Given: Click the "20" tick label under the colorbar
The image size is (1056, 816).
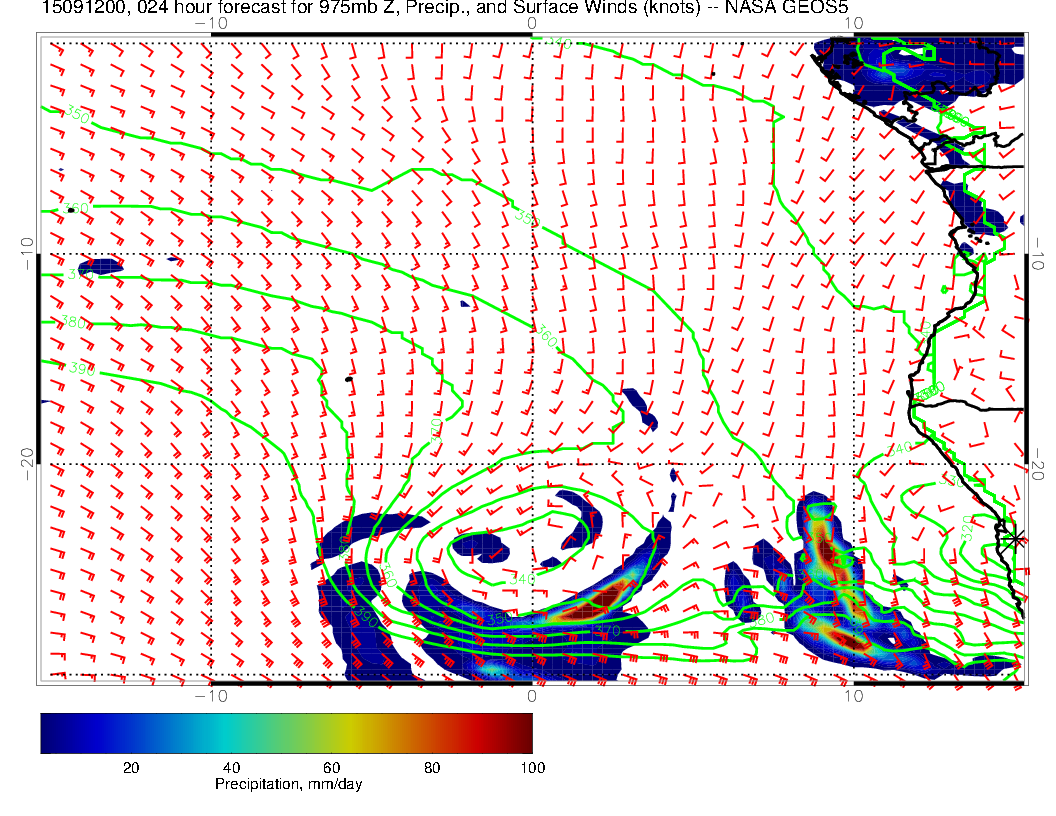Looking at the screenshot, I should click(x=130, y=767).
